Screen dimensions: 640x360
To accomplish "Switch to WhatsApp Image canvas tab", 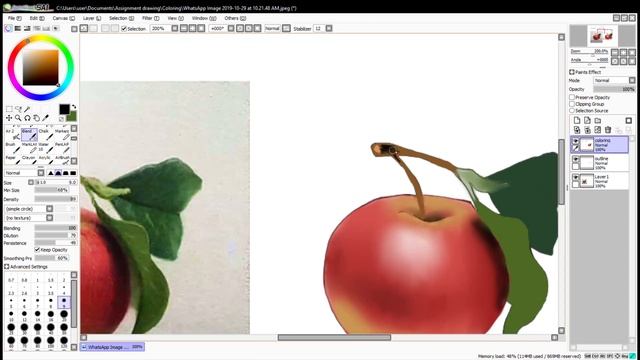I will (x=112, y=347).
